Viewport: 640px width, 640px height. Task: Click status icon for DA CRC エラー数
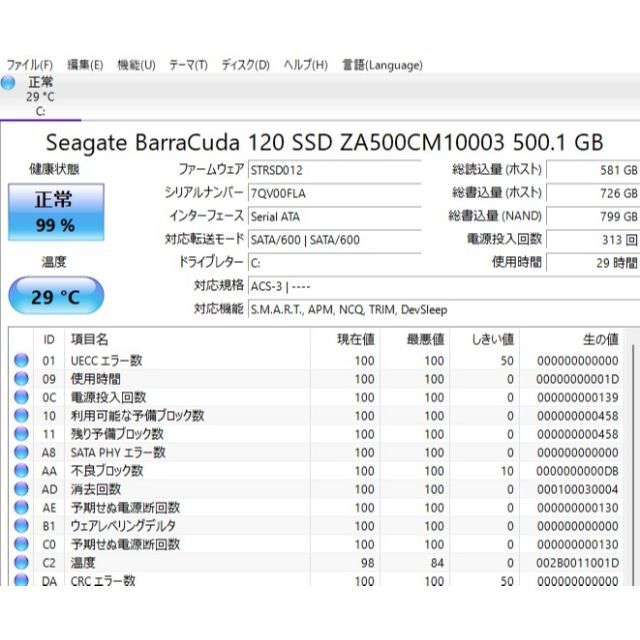coord(21,580)
